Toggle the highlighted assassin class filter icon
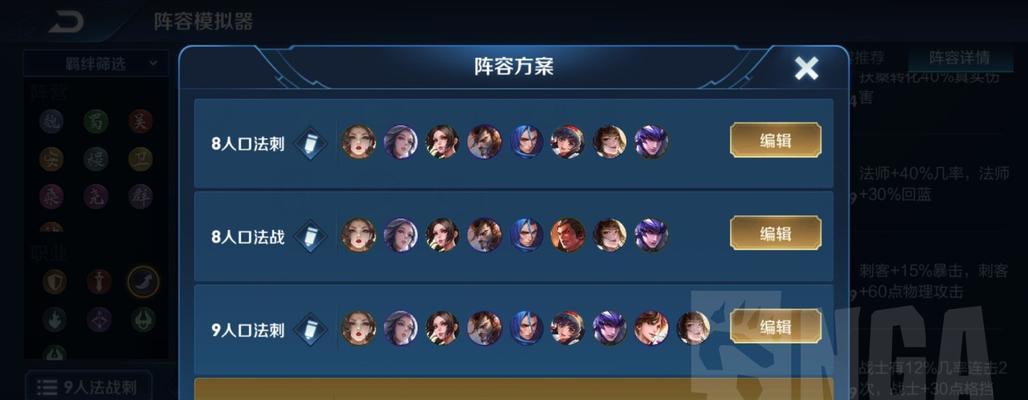The width and height of the screenshot is (1028, 400). tap(143, 282)
